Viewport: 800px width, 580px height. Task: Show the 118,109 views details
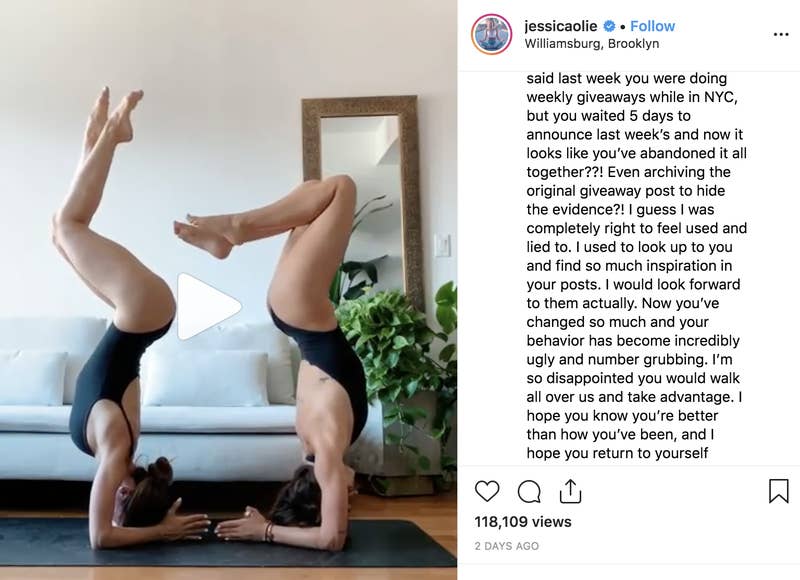pos(523,522)
